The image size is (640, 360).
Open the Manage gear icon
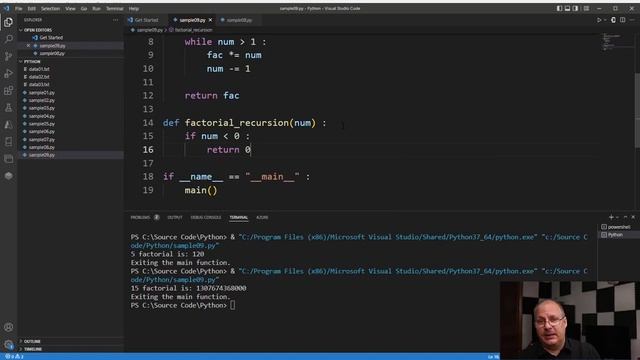8,344
